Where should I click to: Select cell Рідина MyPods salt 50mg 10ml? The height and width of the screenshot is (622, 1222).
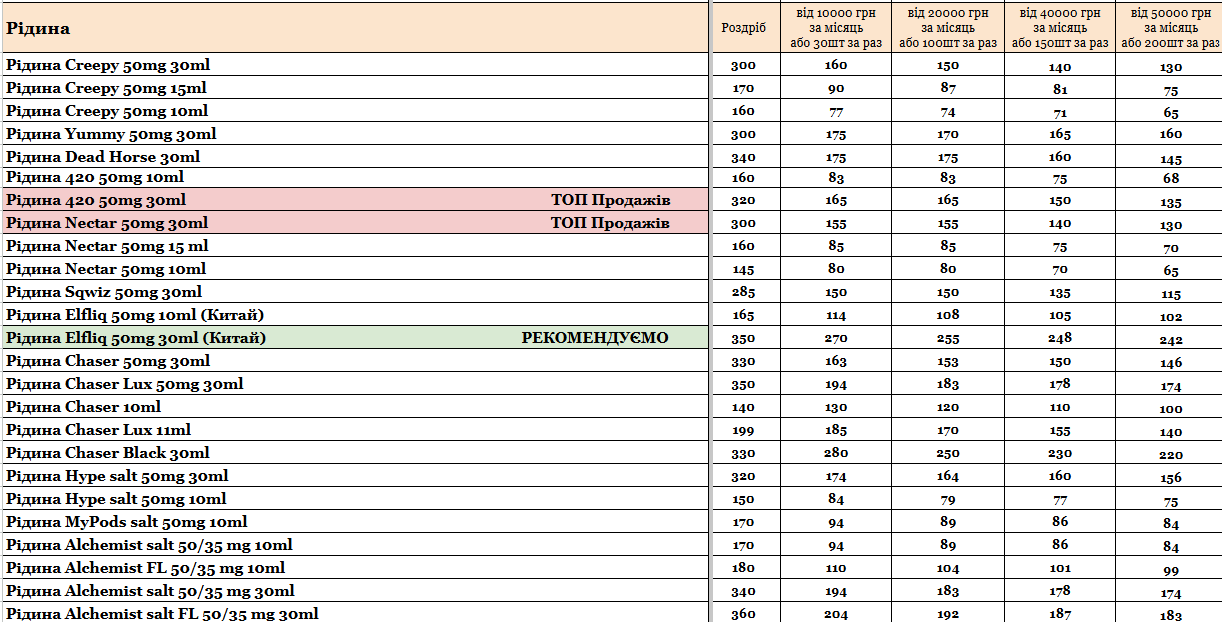point(355,522)
